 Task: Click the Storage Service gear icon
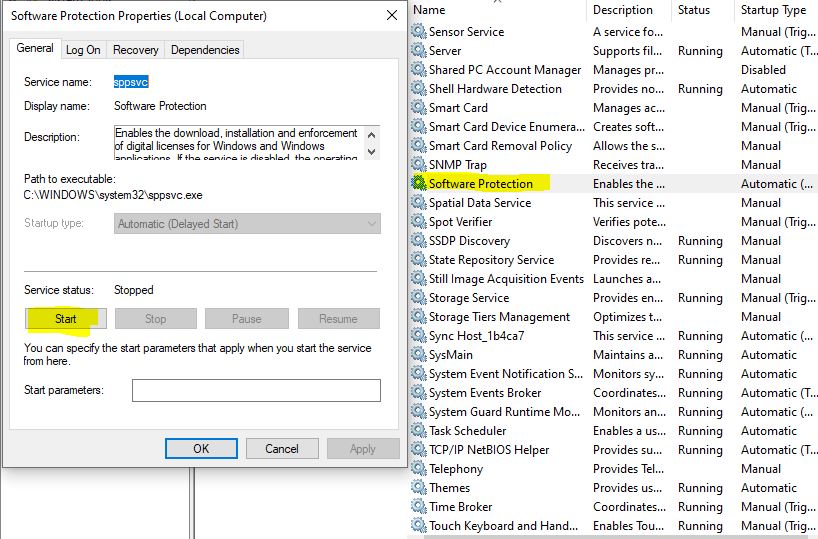point(419,297)
